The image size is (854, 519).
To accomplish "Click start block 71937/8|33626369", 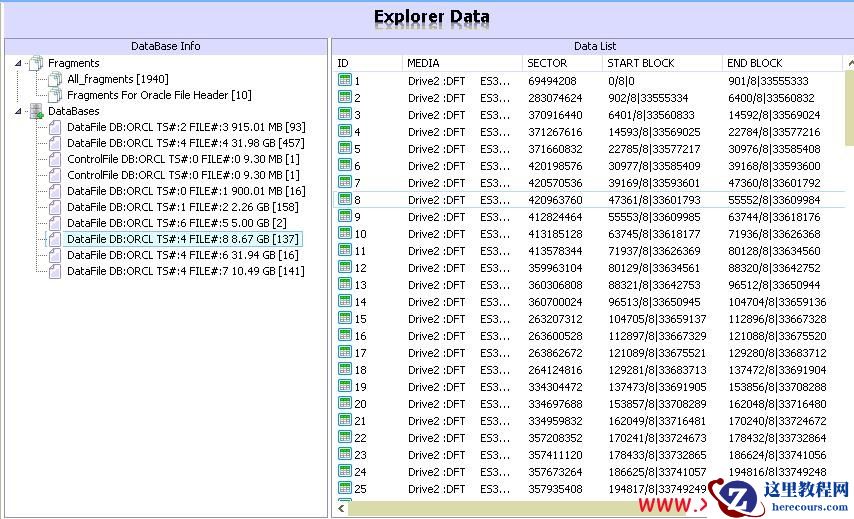I will point(654,251).
